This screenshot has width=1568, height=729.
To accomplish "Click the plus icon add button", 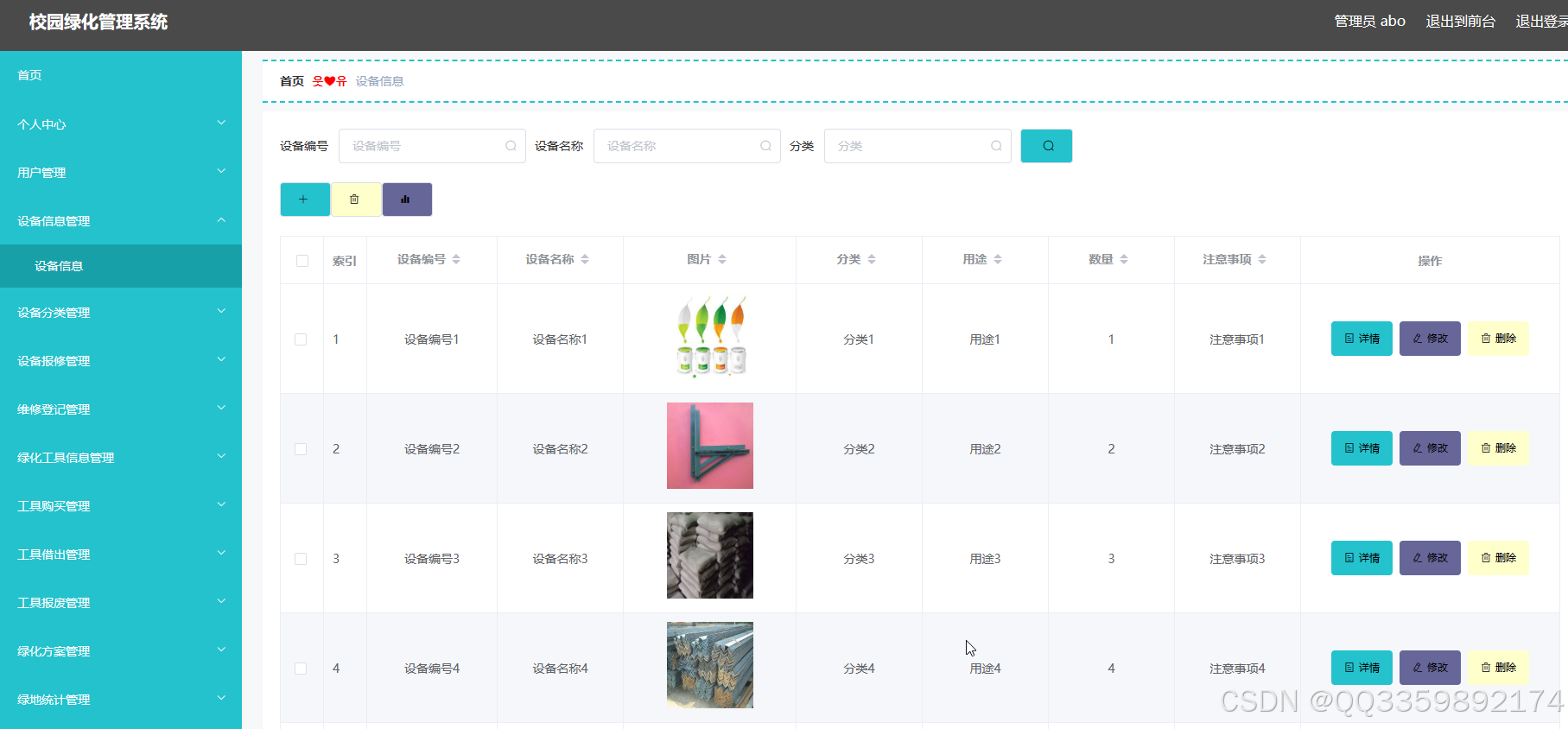I will [x=305, y=200].
